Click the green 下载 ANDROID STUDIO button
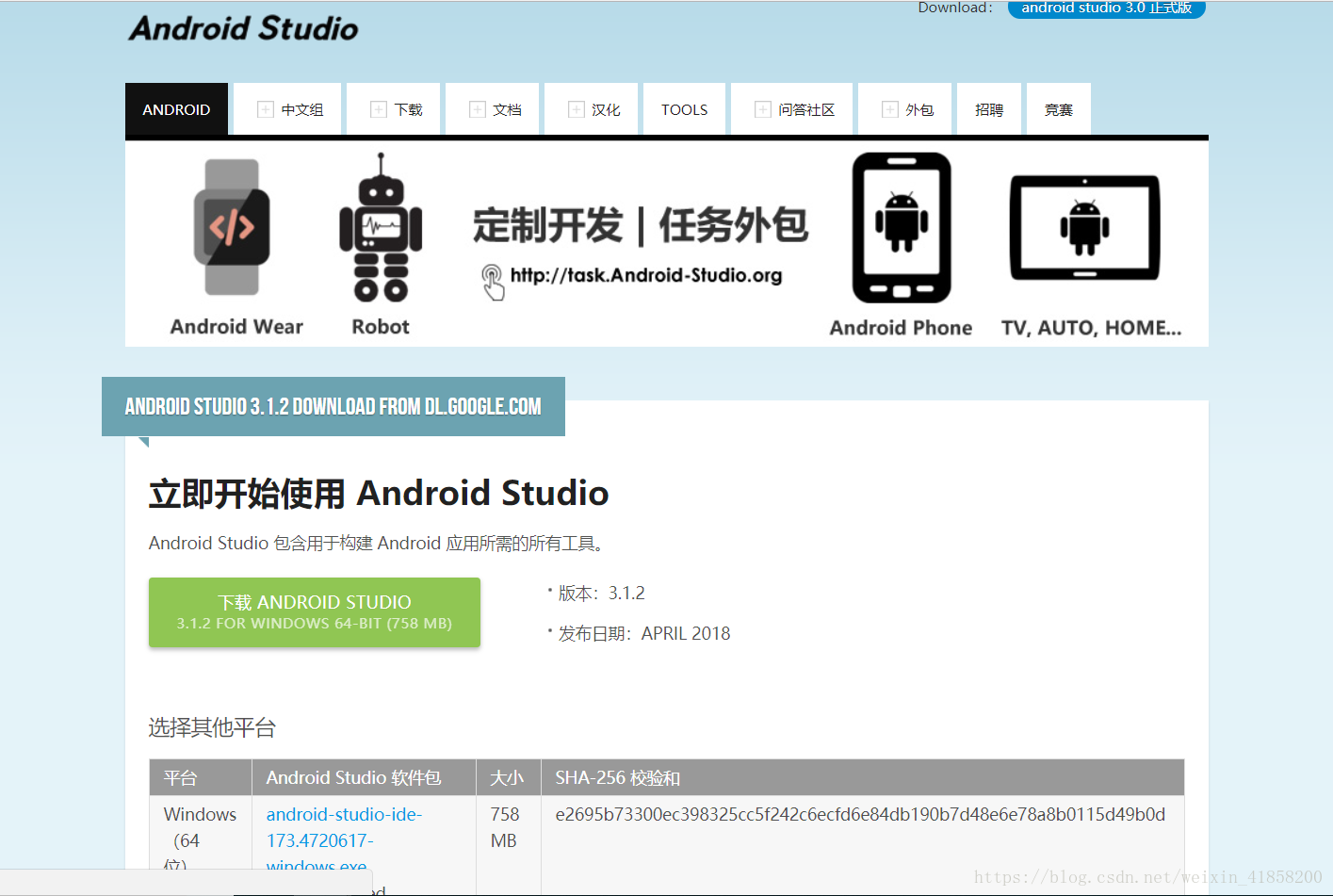This screenshot has width=1333, height=896. pos(315,612)
